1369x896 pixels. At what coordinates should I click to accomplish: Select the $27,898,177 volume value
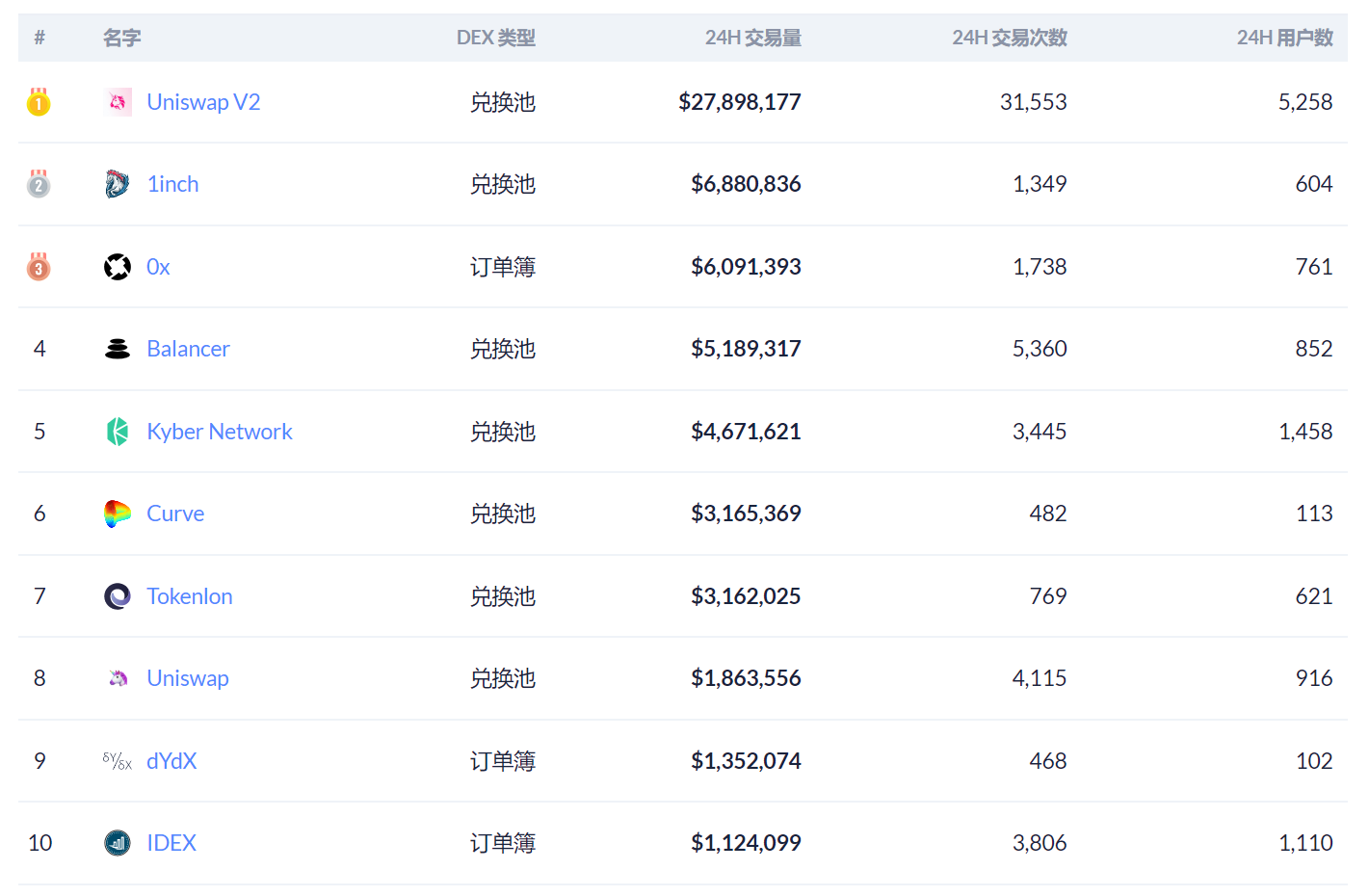(740, 102)
